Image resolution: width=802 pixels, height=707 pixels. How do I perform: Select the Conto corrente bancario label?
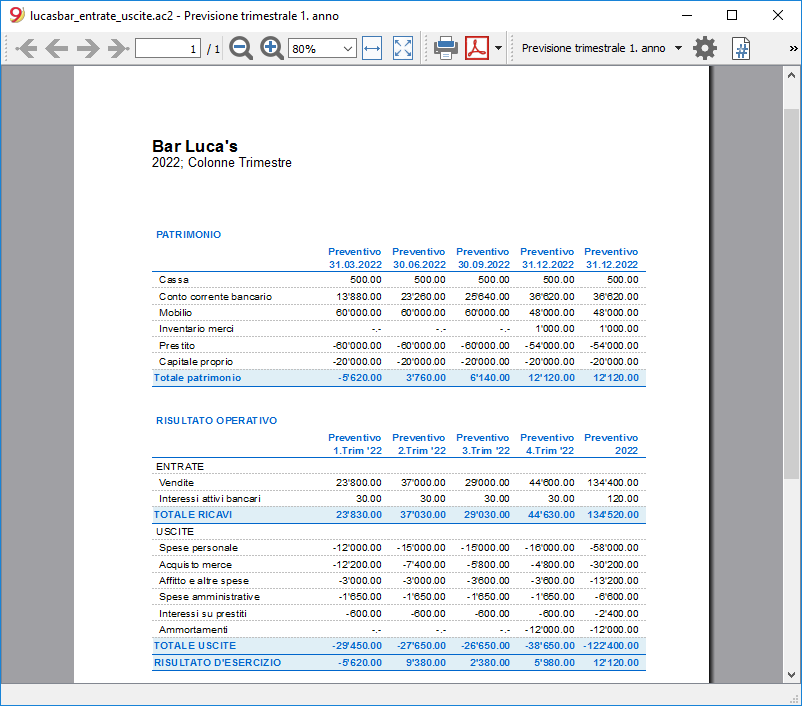click(x=215, y=297)
